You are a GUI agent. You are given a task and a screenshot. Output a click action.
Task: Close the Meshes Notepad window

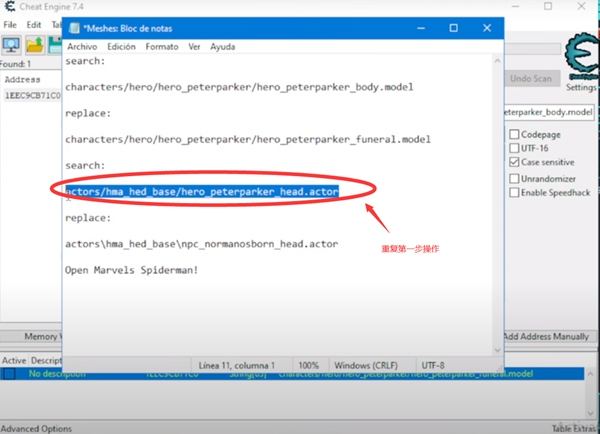coord(487,28)
